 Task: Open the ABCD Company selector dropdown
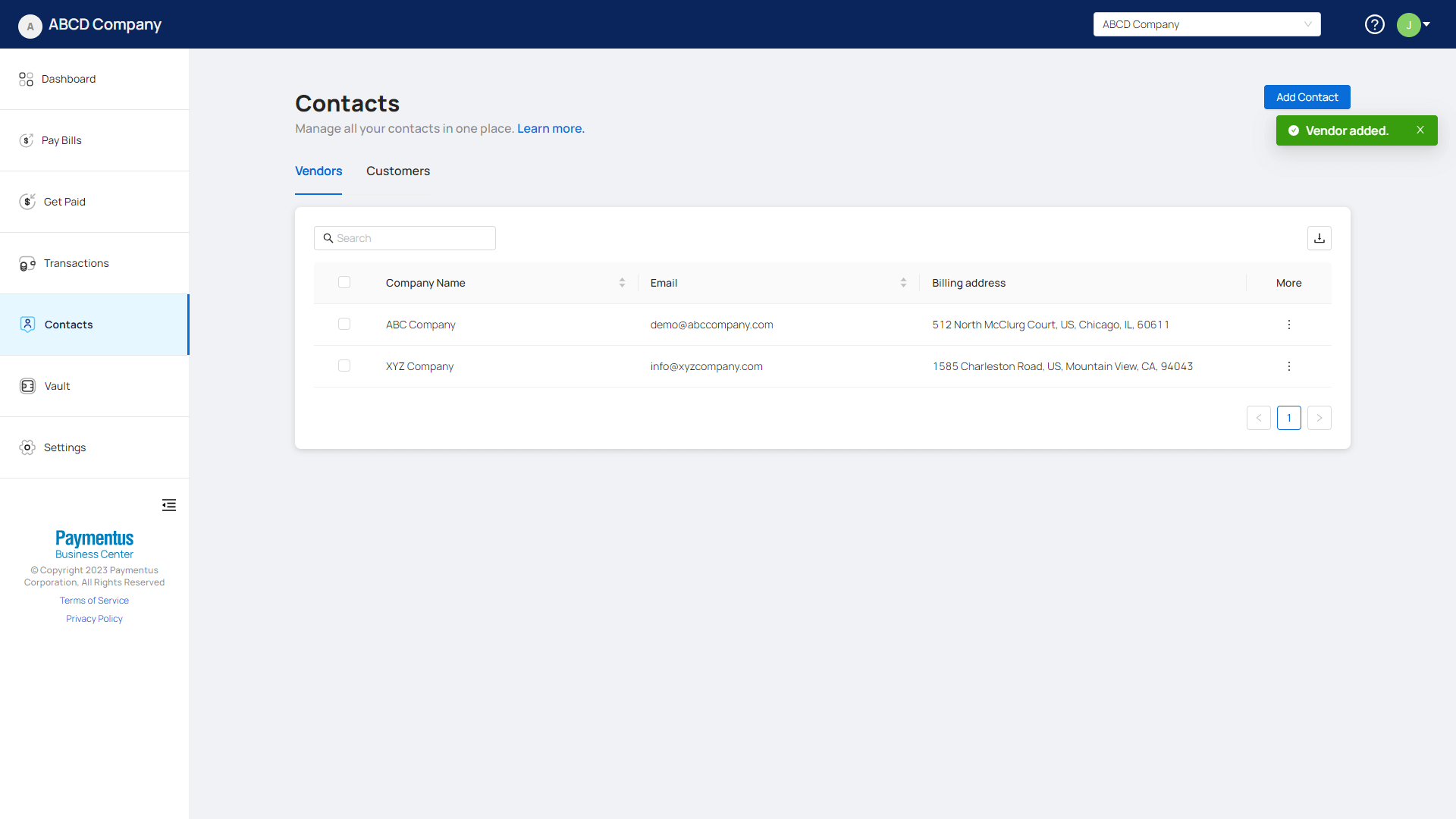click(x=1206, y=24)
